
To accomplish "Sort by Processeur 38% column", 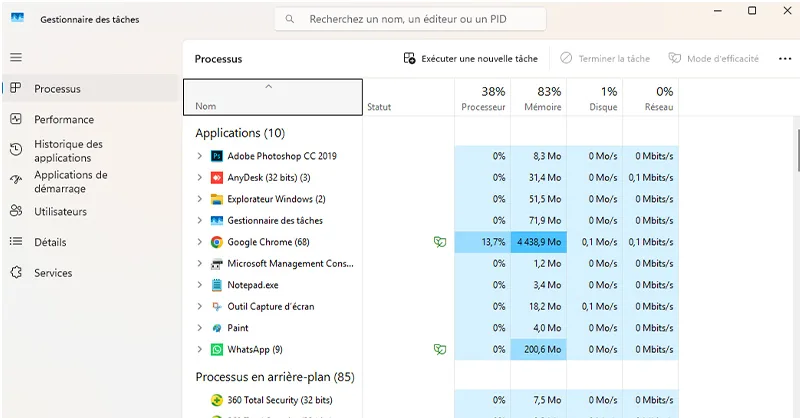I will click(x=483, y=97).
